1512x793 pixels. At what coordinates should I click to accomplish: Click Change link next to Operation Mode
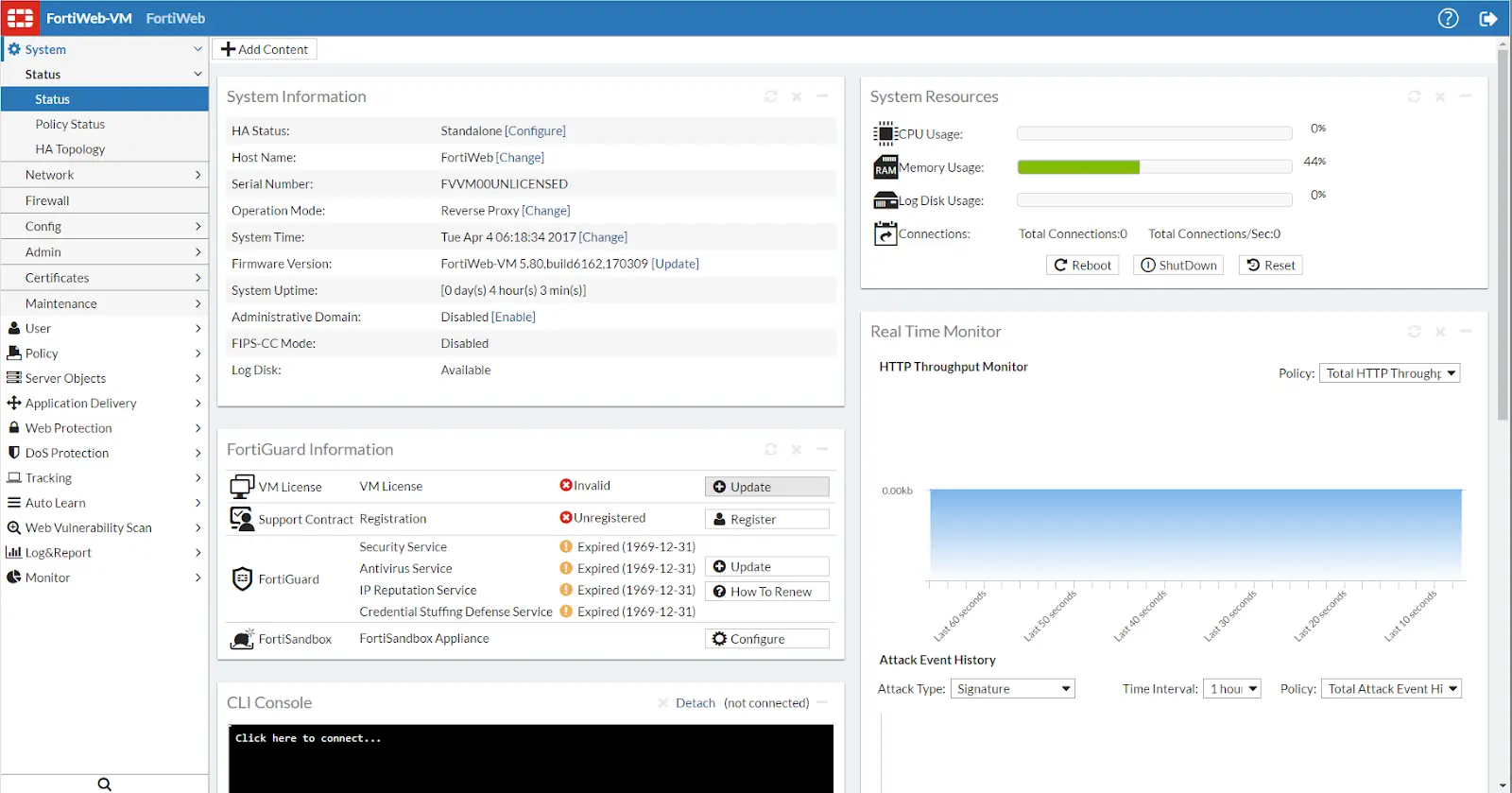point(546,211)
